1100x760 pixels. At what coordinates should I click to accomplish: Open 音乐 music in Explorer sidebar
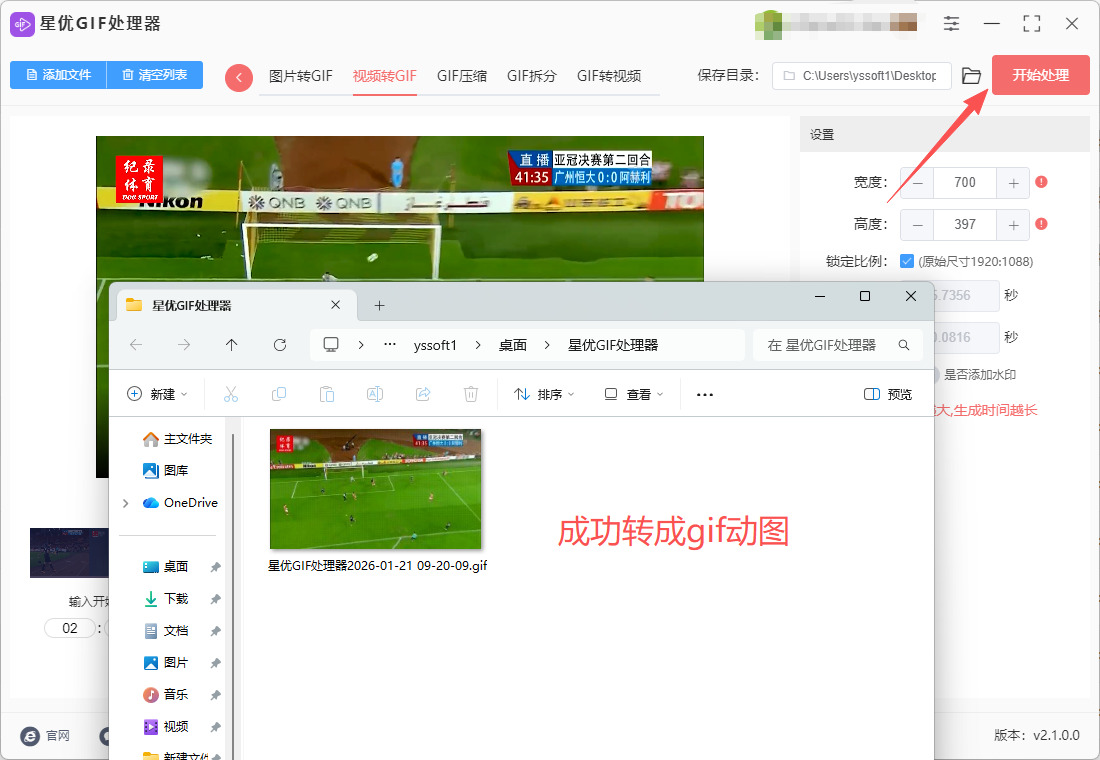point(166,695)
